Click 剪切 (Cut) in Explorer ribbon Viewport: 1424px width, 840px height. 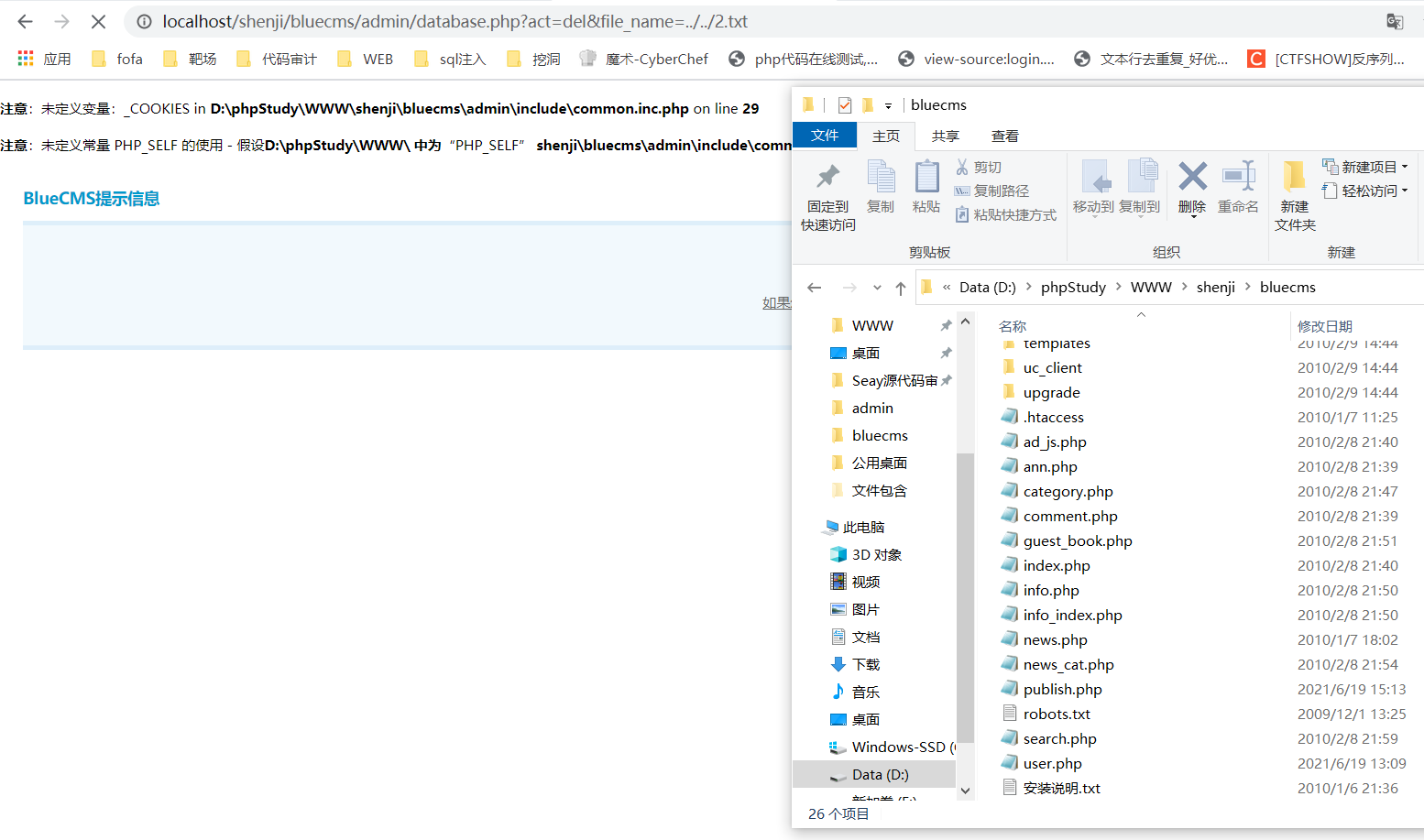(x=979, y=167)
